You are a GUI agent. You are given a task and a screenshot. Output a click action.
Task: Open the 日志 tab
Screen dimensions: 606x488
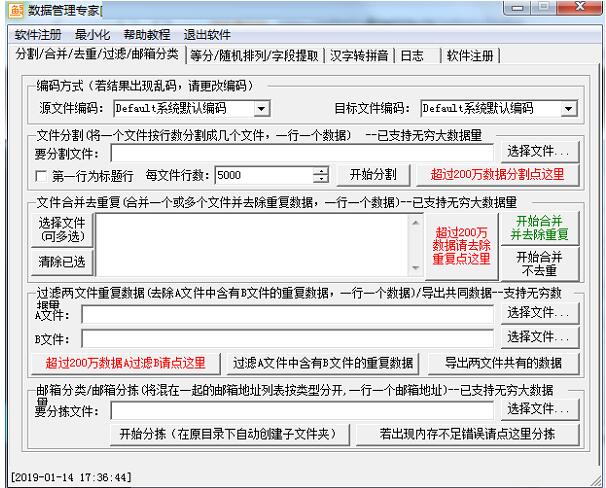pos(417,56)
